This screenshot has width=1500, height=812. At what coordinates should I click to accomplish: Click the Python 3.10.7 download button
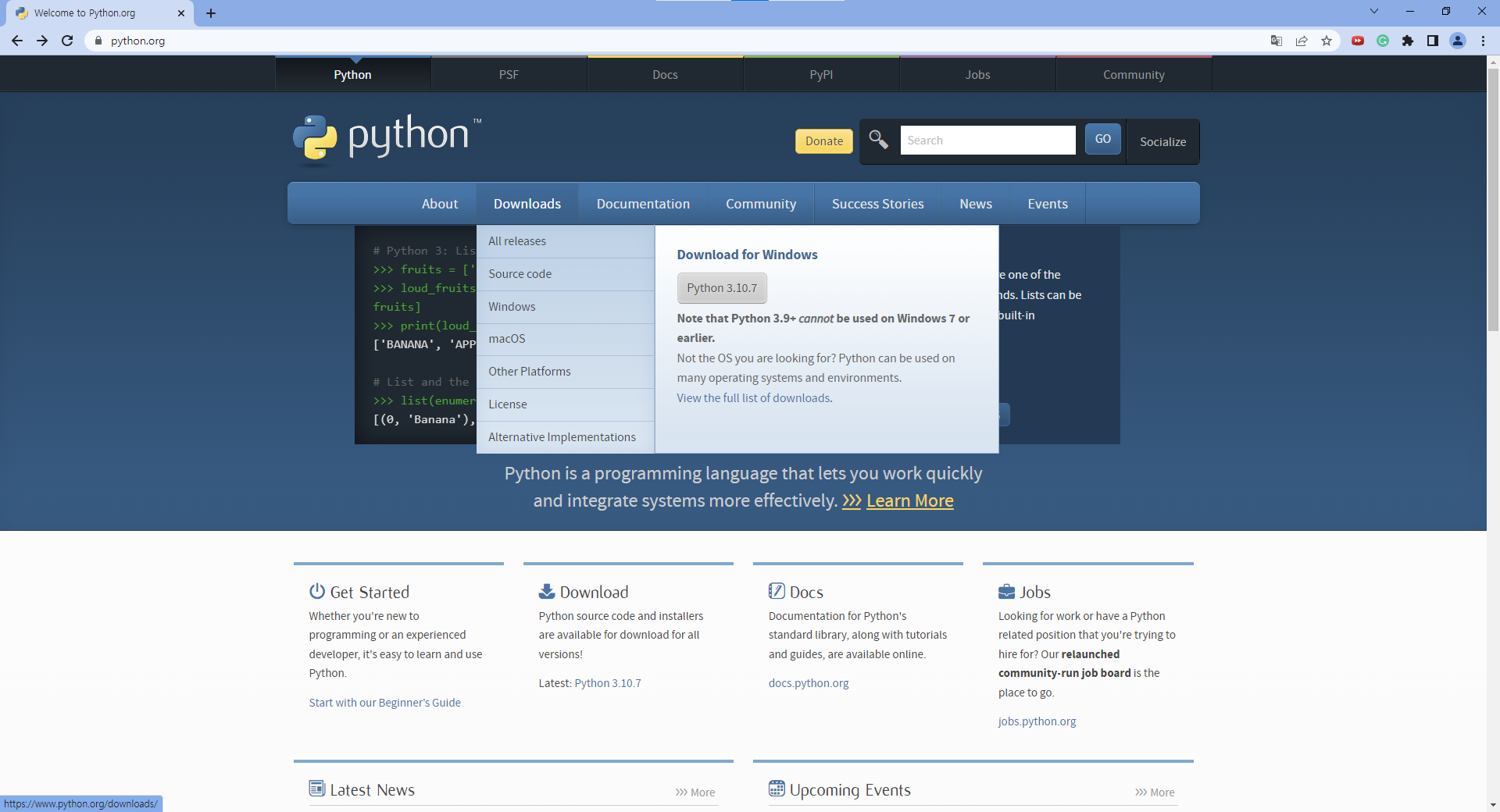pos(722,288)
